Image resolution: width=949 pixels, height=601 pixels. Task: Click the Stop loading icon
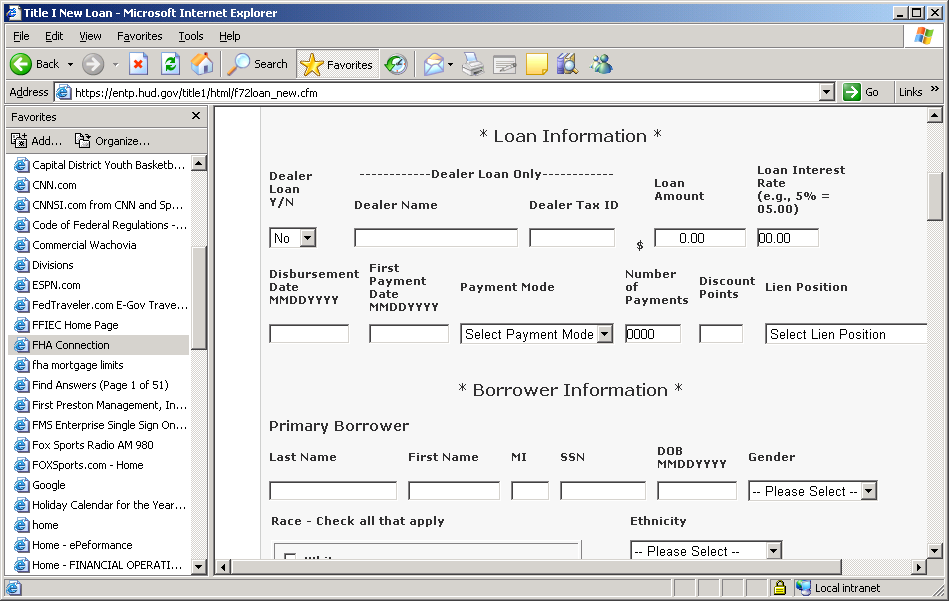pyautogui.click(x=139, y=65)
